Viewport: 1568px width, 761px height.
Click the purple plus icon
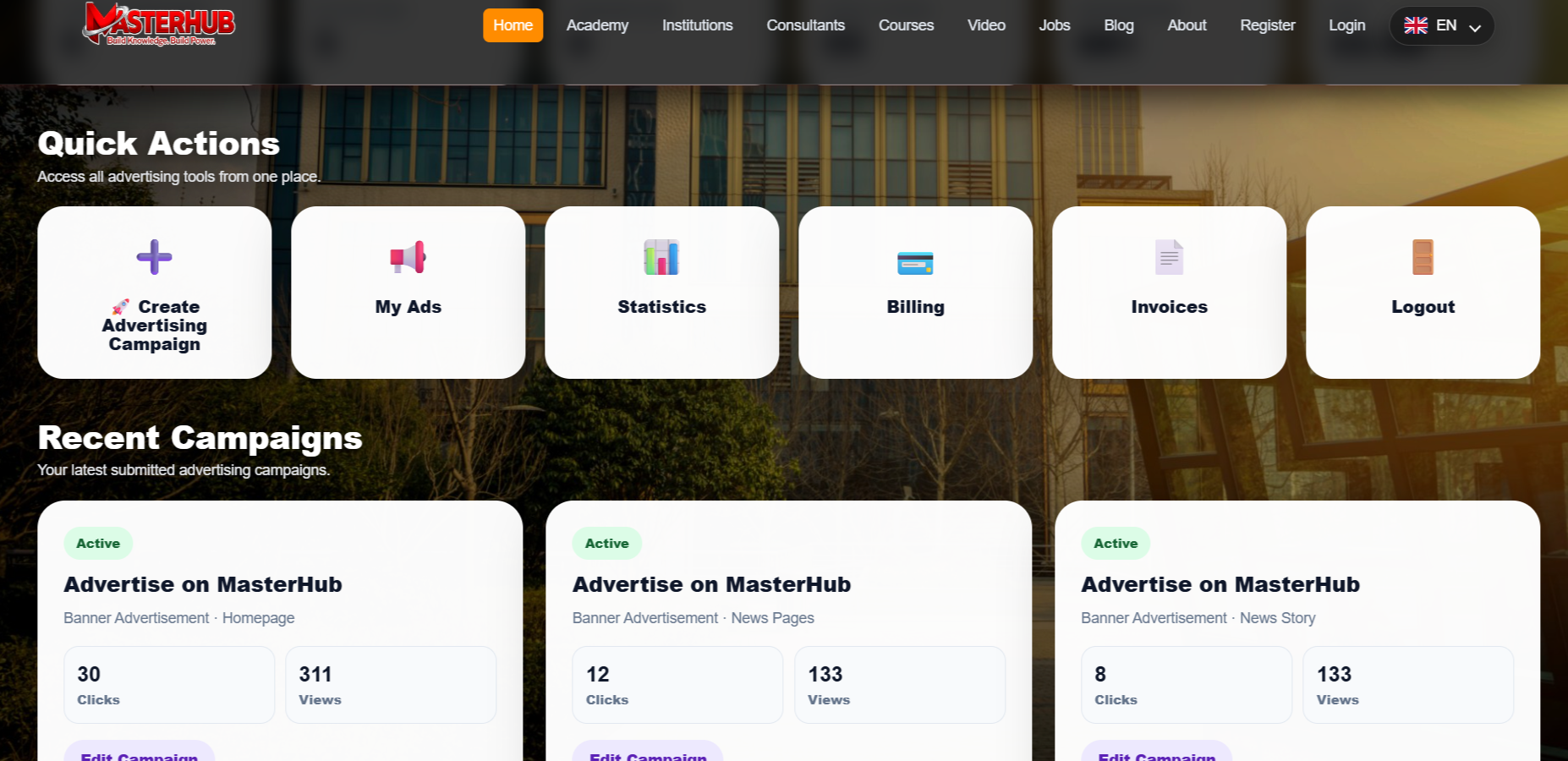coord(154,257)
